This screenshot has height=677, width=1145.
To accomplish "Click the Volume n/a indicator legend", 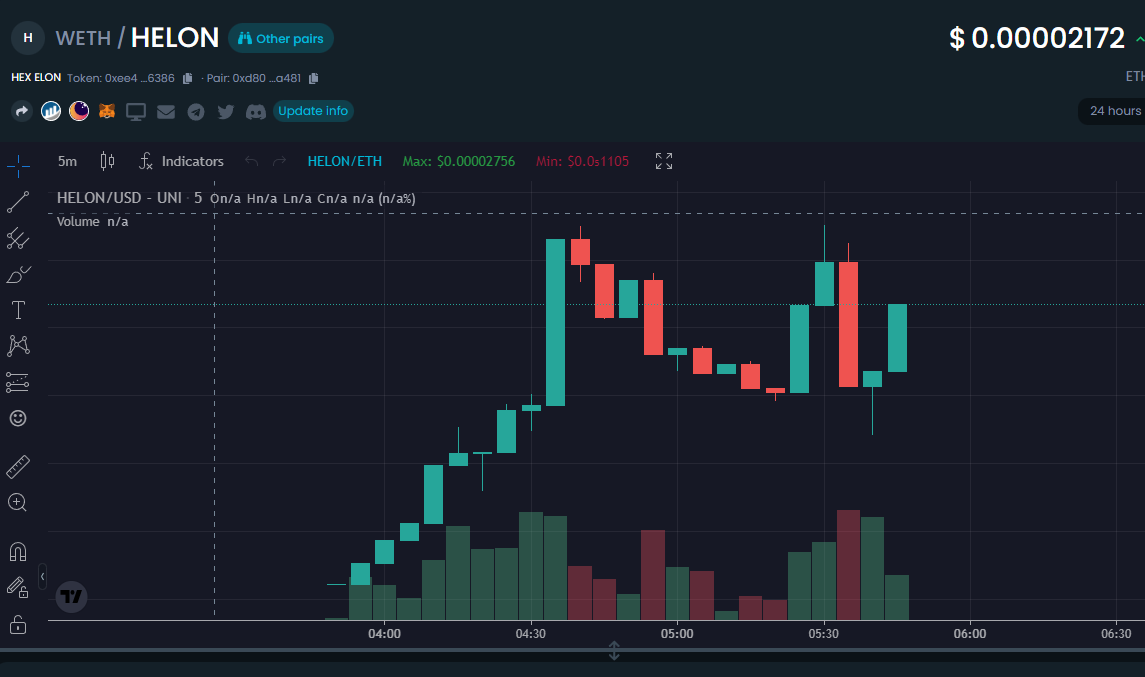I will point(93,221).
